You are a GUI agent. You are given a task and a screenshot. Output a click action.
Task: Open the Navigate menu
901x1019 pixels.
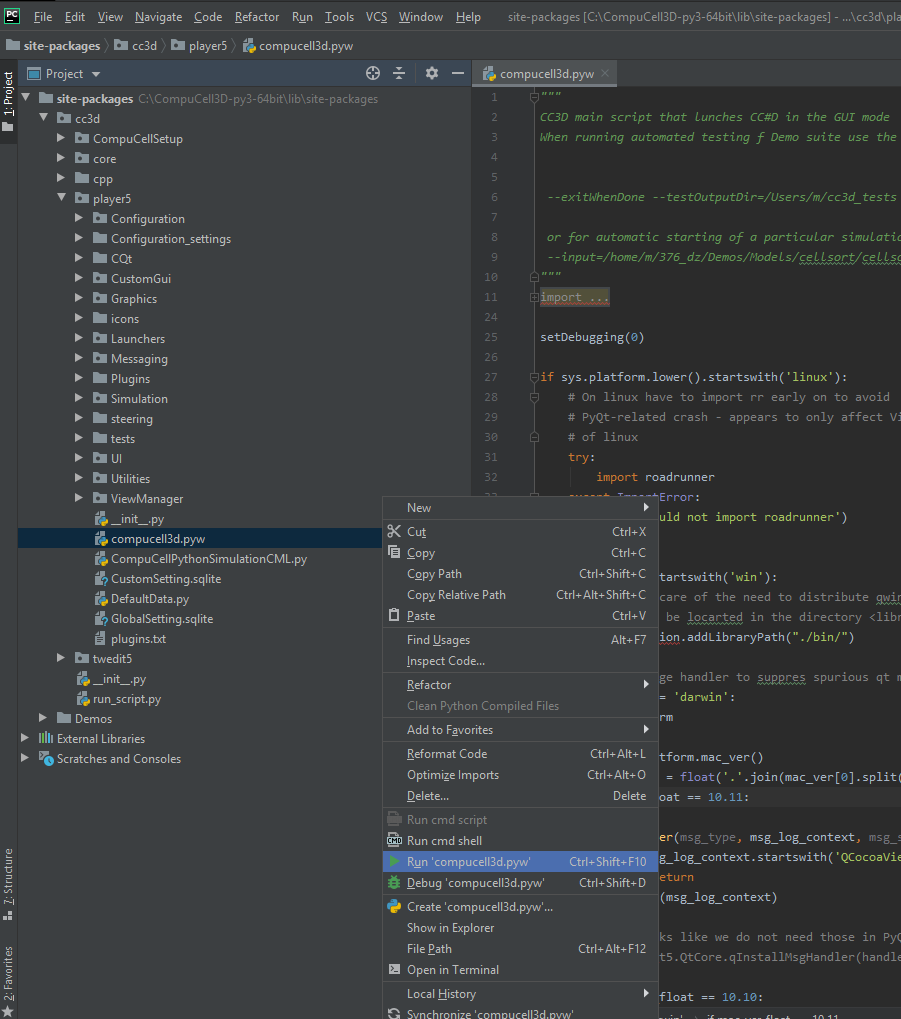(159, 17)
